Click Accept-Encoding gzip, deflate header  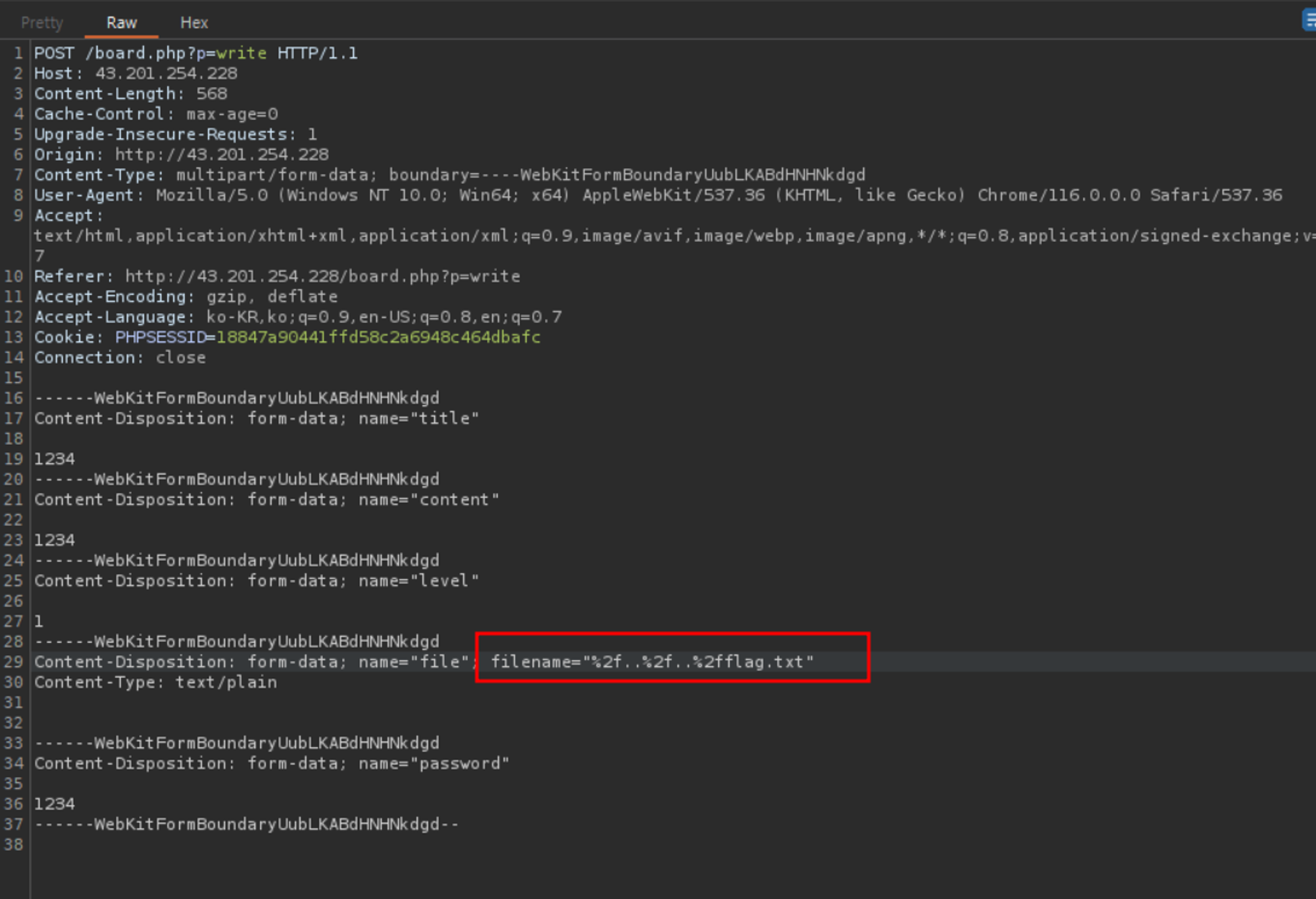click(x=186, y=297)
